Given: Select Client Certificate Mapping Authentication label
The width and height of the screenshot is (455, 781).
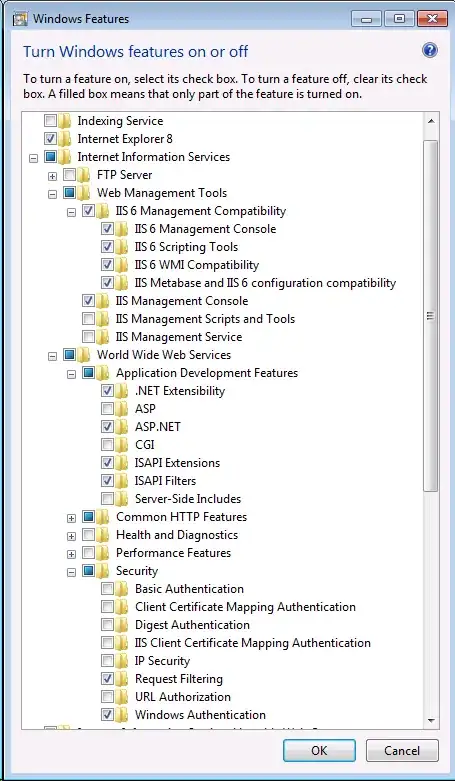Looking at the screenshot, I should click(x=245, y=607).
